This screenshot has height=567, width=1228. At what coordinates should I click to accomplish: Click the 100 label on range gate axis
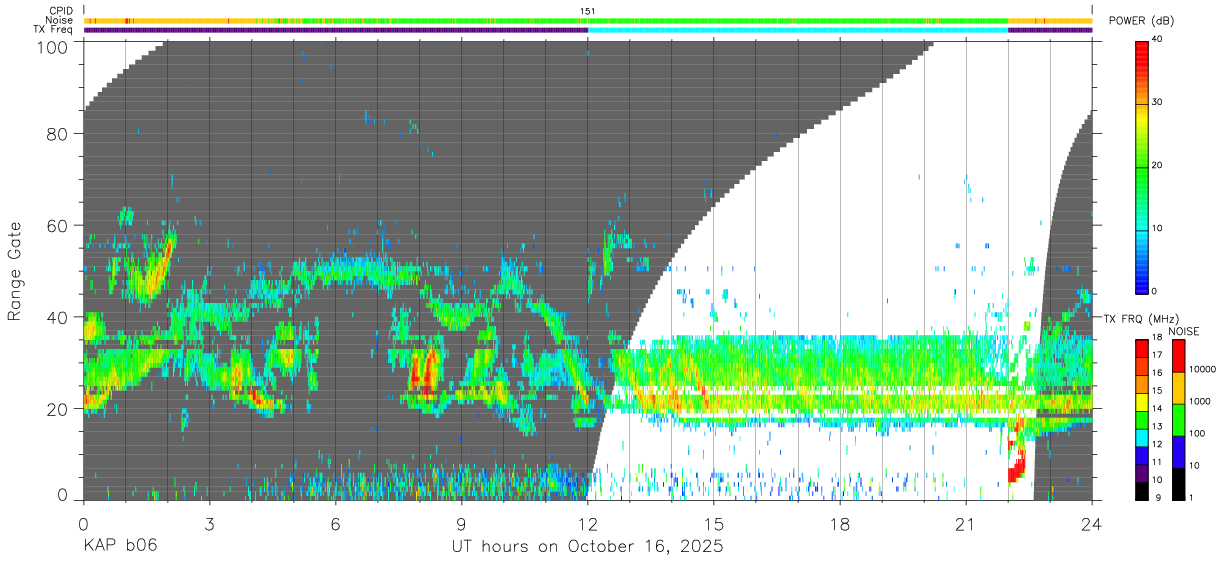pyautogui.click(x=51, y=46)
